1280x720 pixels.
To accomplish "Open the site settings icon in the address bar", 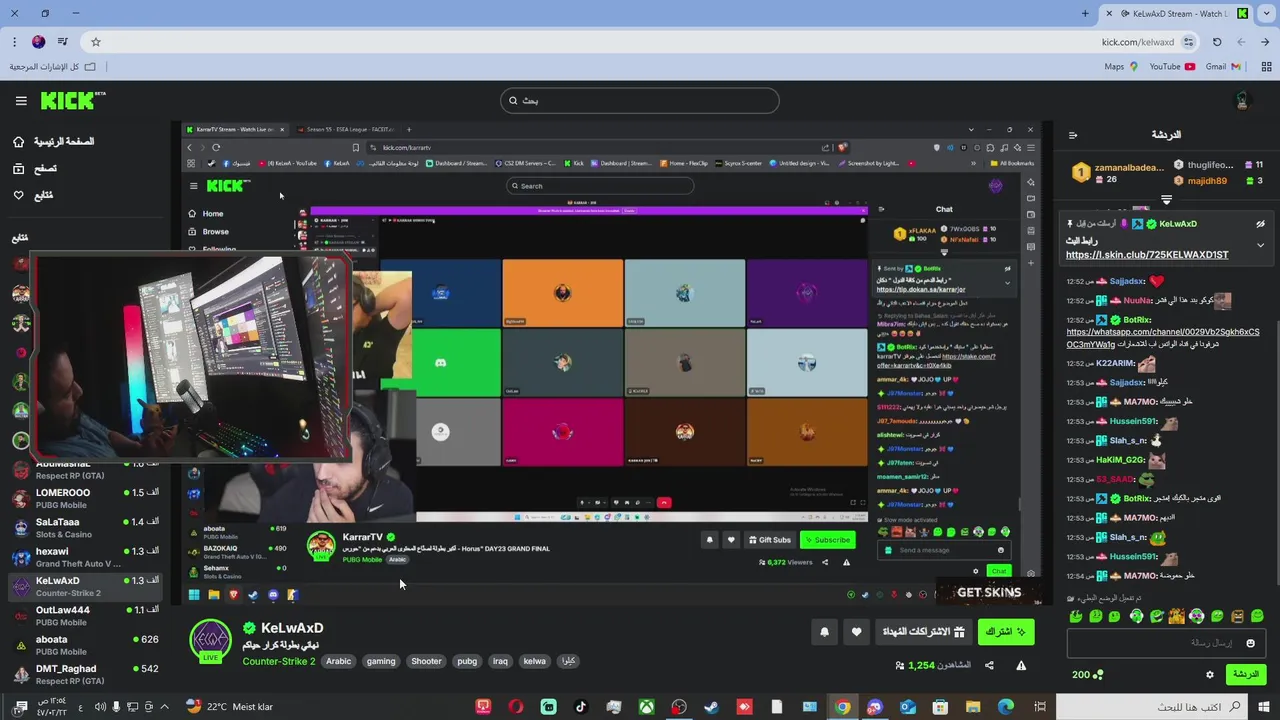I will 1188,42.
